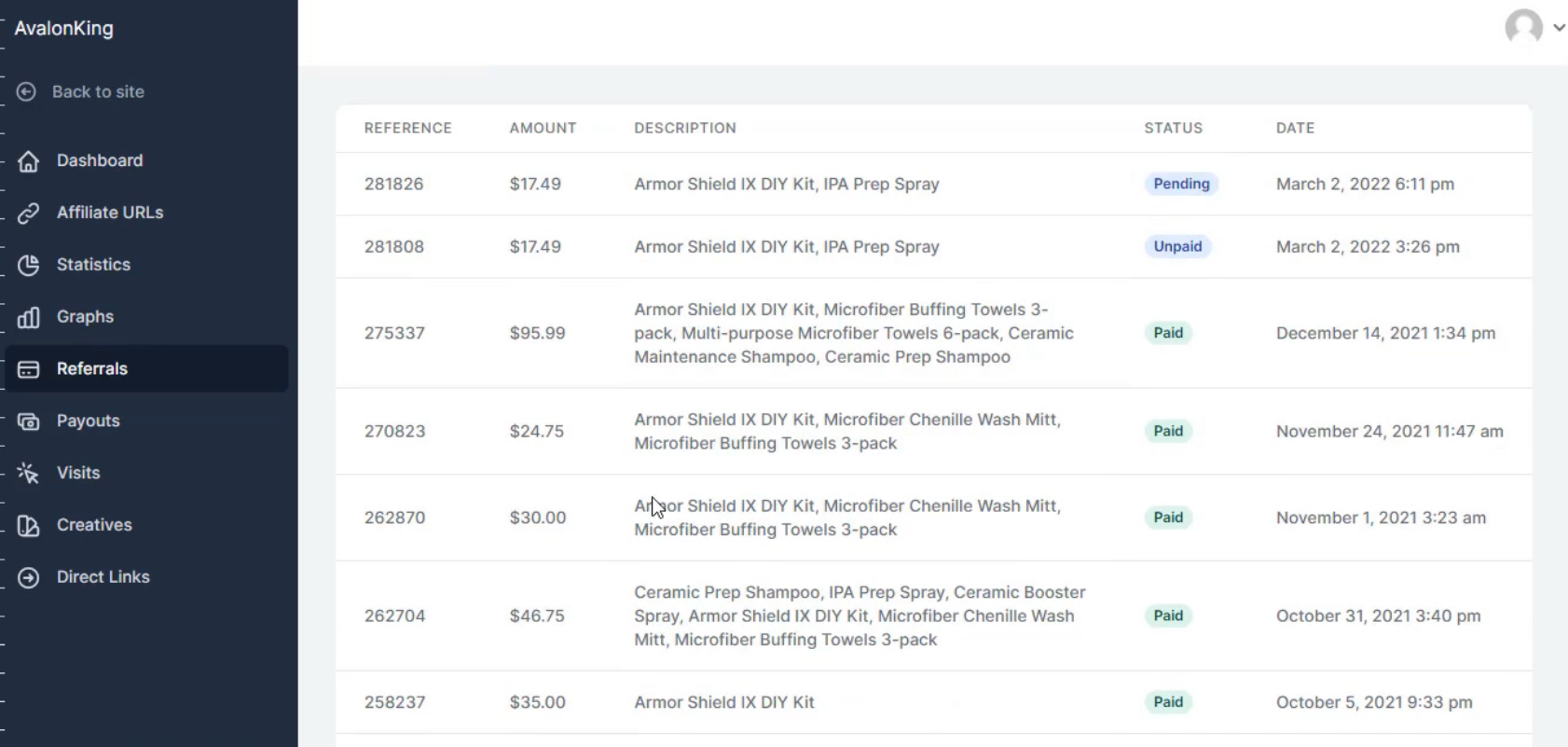Click the REFERENCE column header
This screenshot has width=1568, height=747.
point(407,128)
